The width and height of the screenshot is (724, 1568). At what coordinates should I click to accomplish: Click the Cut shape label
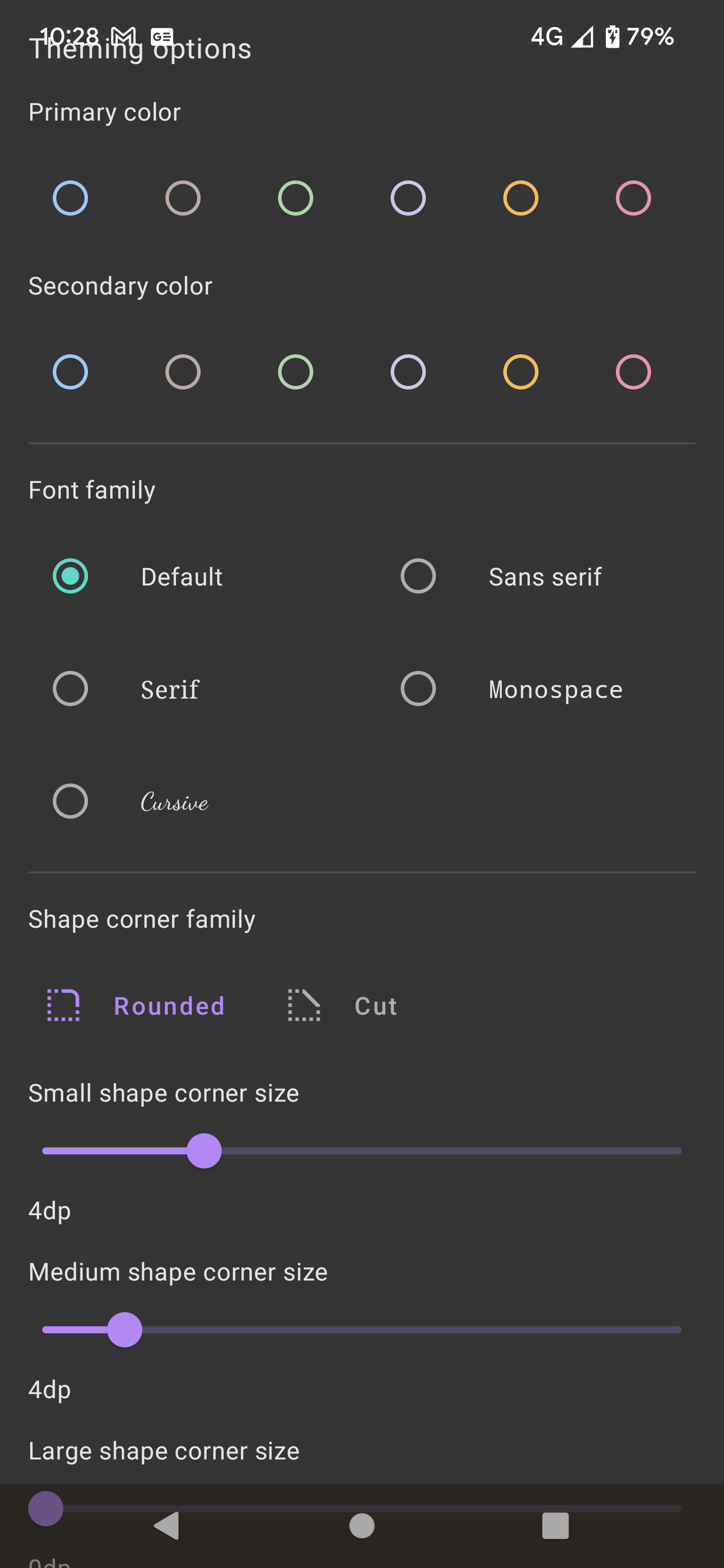(x=375, y=1006)
